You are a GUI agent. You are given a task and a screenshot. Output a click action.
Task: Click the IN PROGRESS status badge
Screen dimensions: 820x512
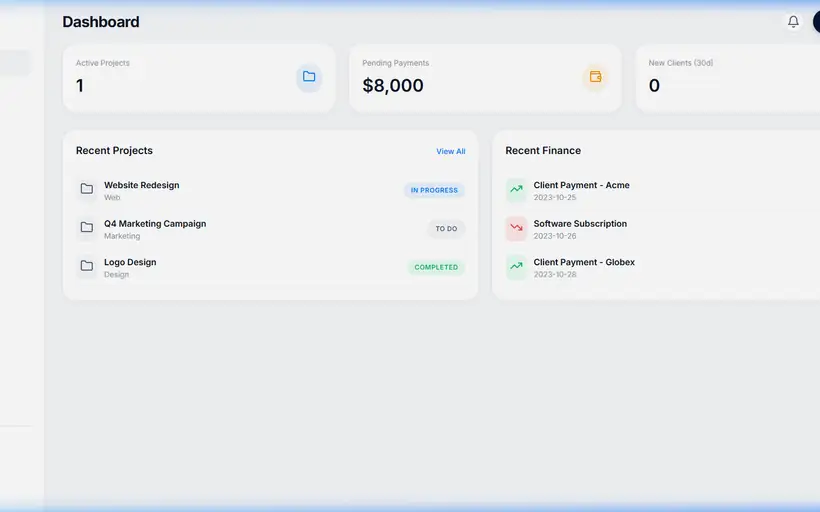434,190
